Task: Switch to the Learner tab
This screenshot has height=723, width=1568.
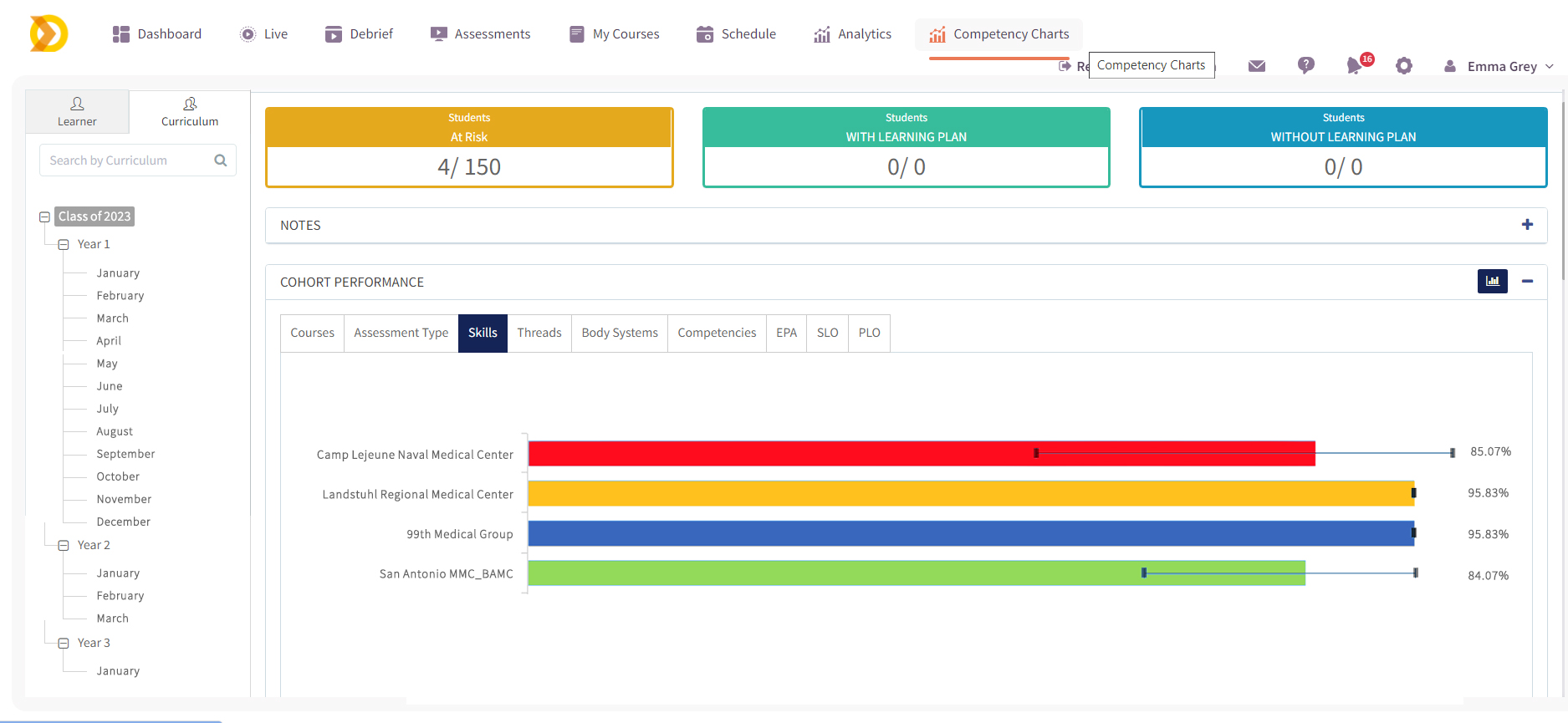Action: pos(77,112)
